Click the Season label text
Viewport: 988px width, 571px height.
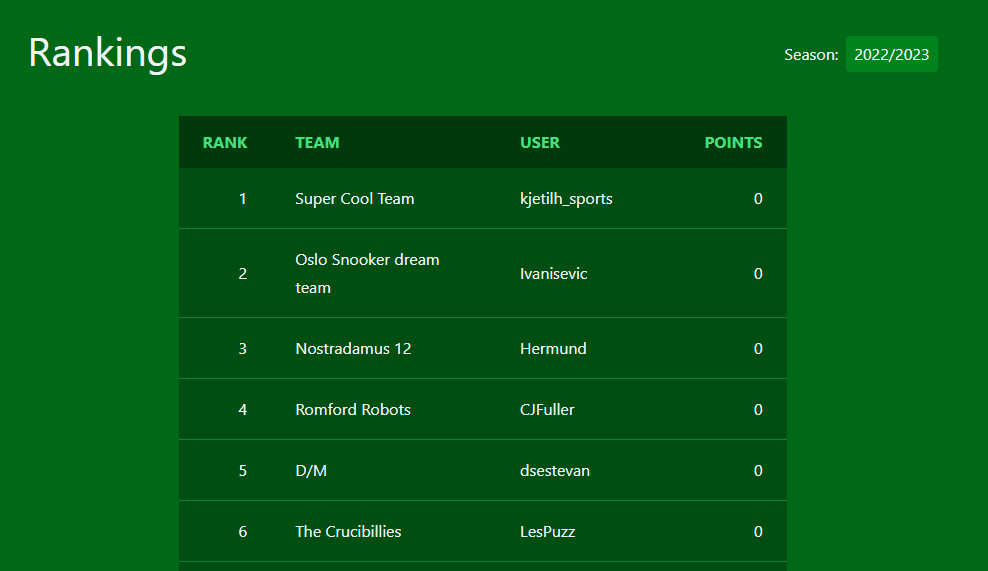811,55
